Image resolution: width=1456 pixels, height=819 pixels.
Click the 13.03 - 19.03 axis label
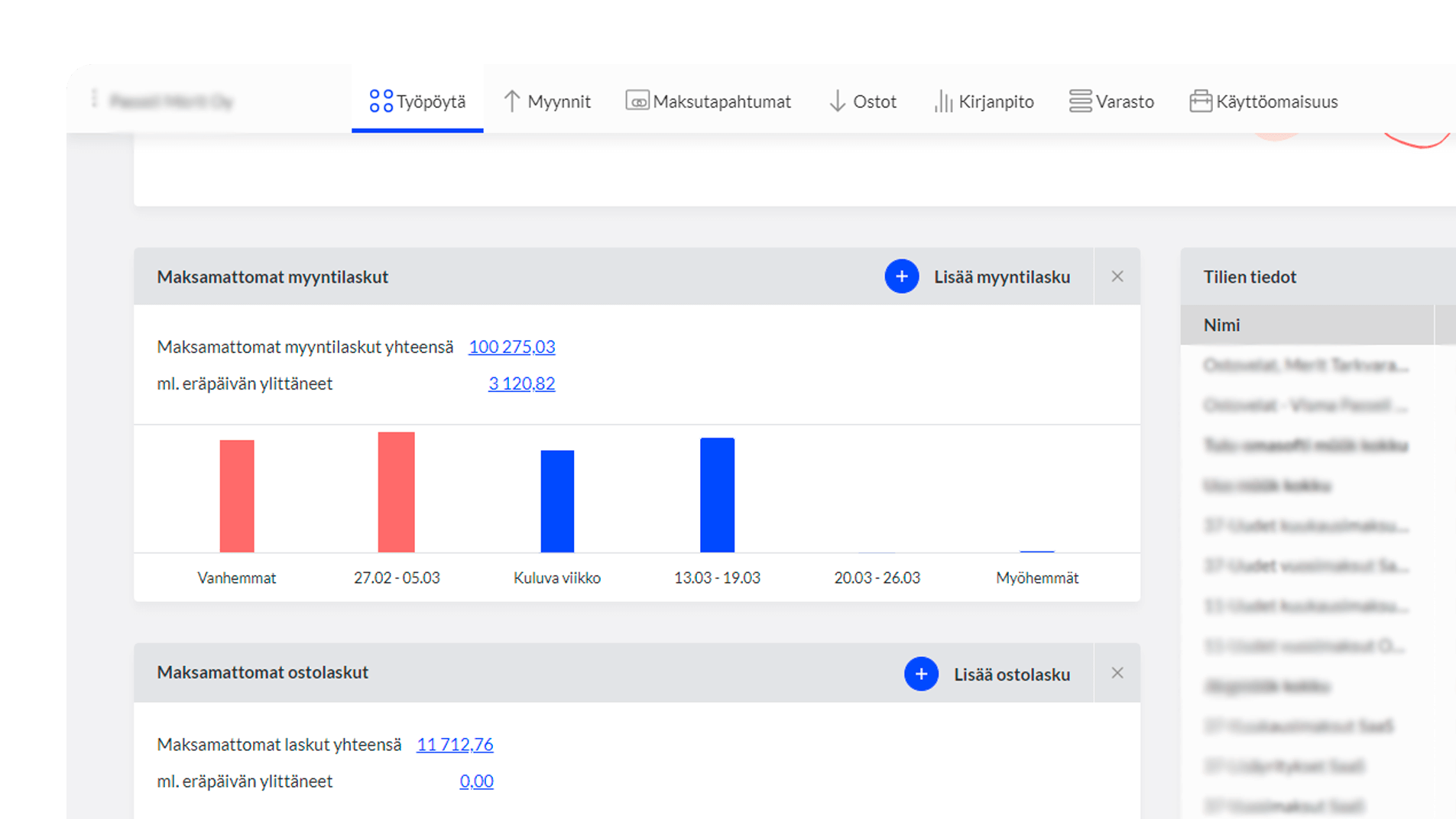click(718, 578)
